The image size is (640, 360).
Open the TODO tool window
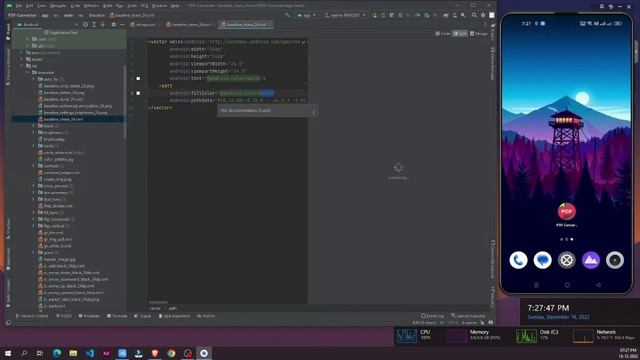coord(64,316)
